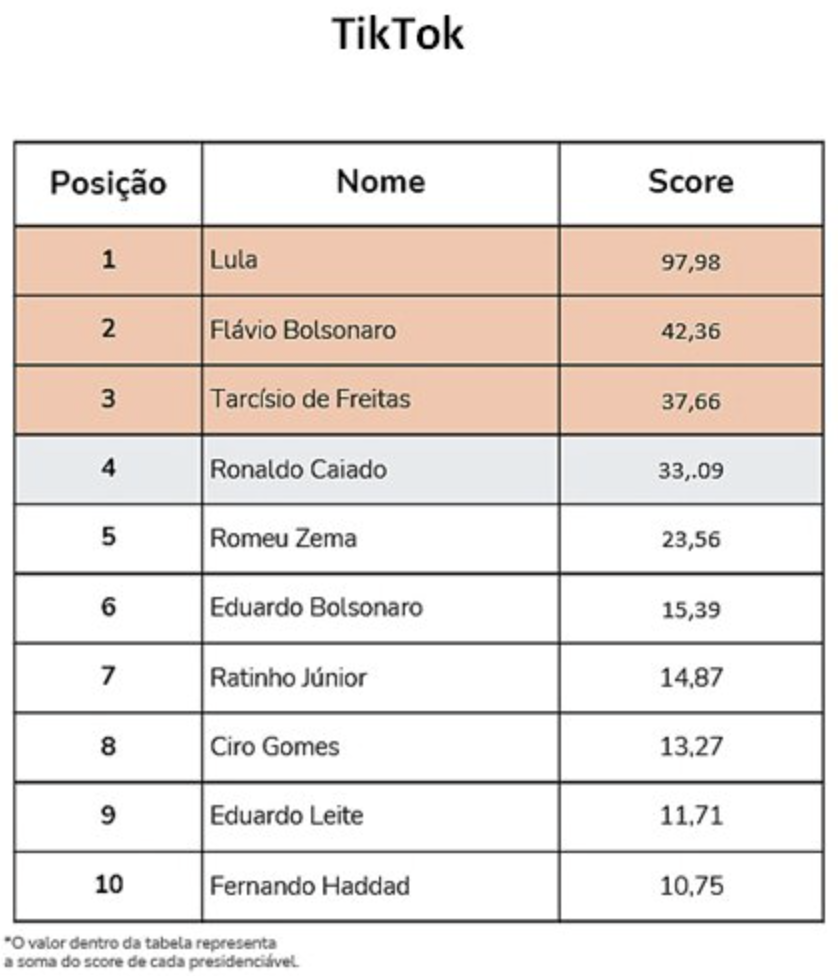
Task: Select the score value 10,75
Action: (x=690, y=887)
